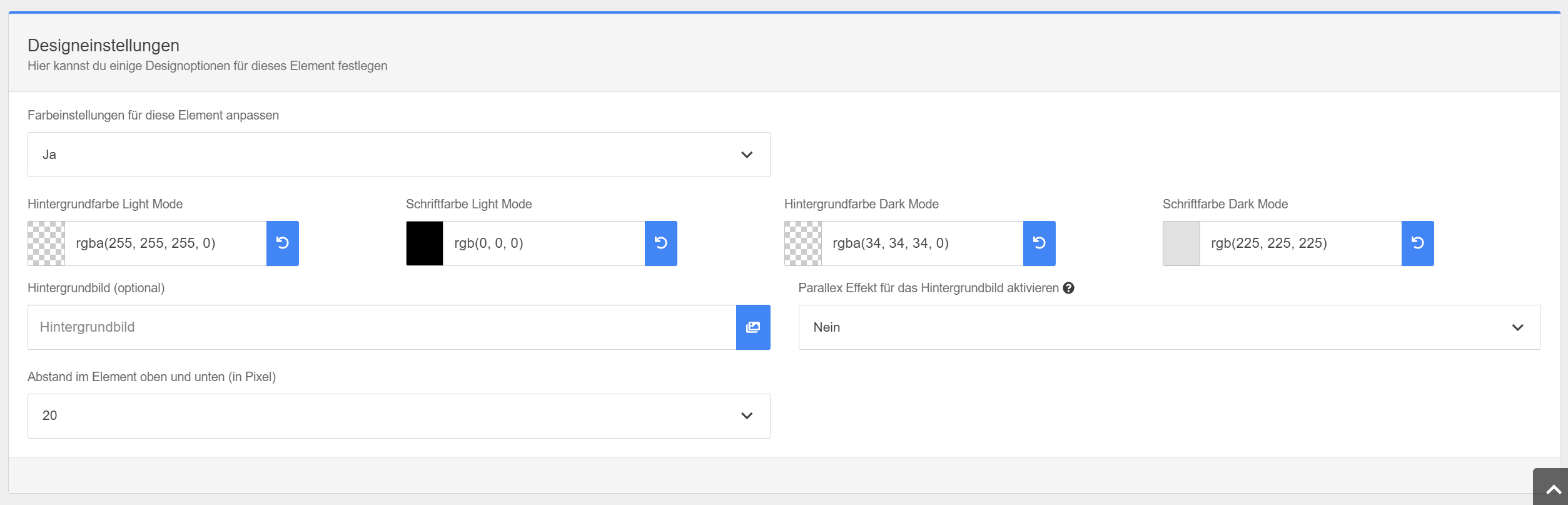The height and width of the screenshot is (505, 1568).
Task: Edit rgb(0, 0, 0) color field
Action: tap(544, 243)
